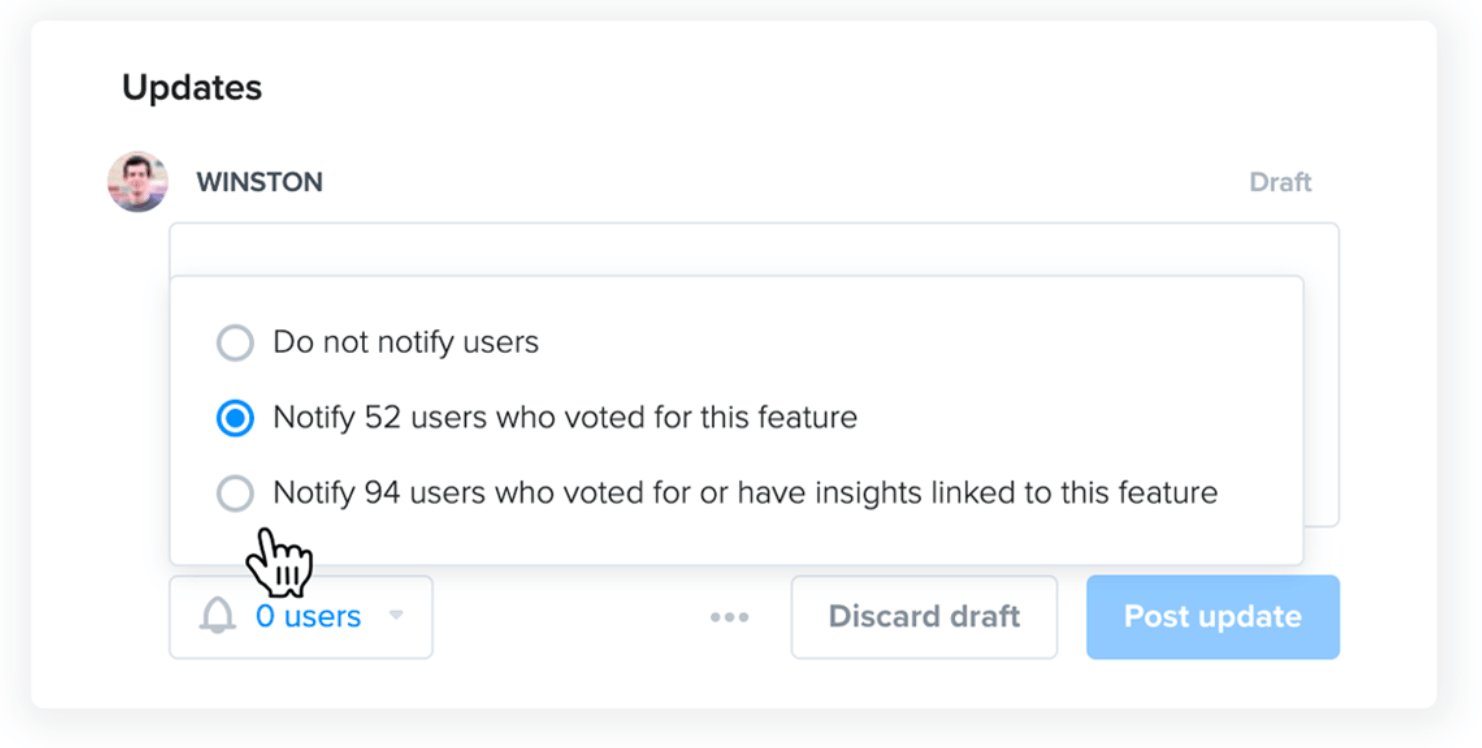Focus the update text field above the popup
The image size is (1482, 748).
click(x=754, y=249)
